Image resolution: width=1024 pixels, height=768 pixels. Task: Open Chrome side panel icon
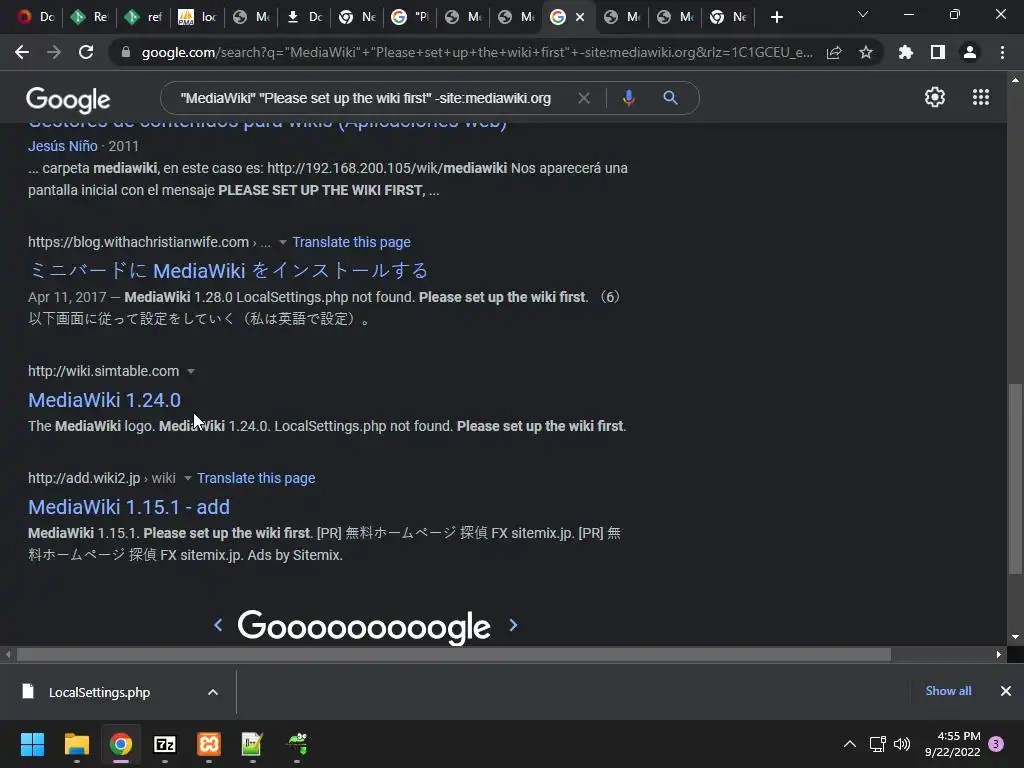pos(938,52)
